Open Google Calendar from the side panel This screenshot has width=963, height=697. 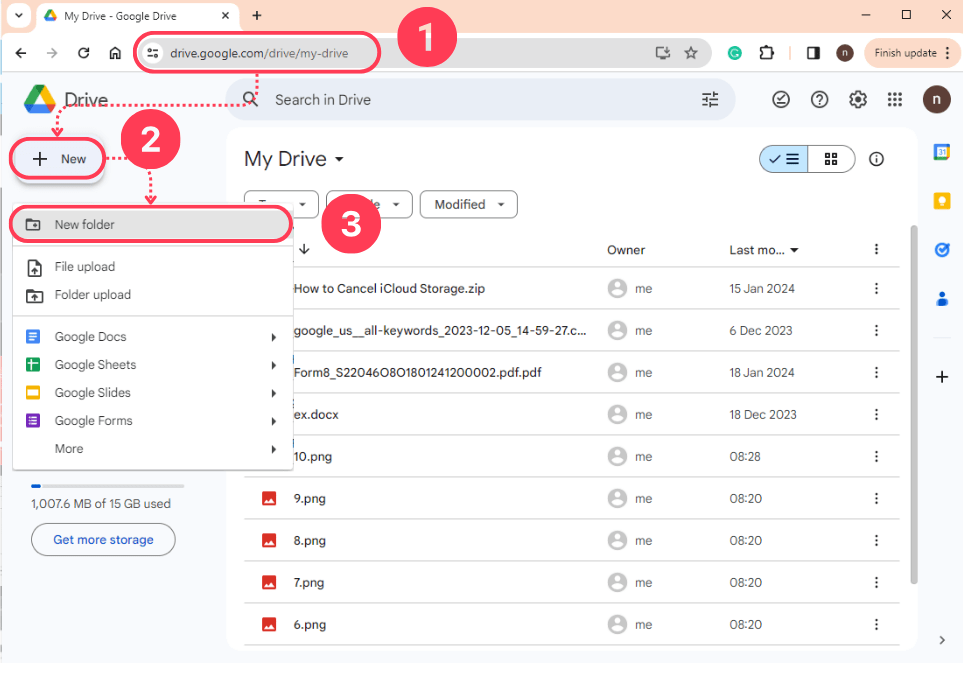941,152
